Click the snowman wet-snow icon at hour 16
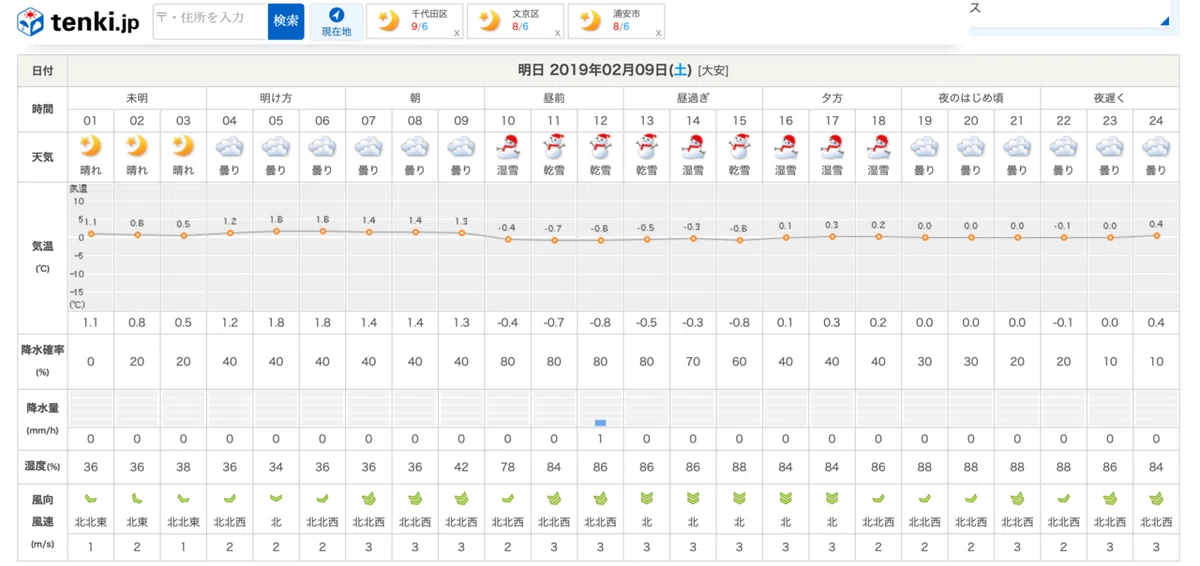The width and height of the screenshot is (1200, 566). click(786, 146)
